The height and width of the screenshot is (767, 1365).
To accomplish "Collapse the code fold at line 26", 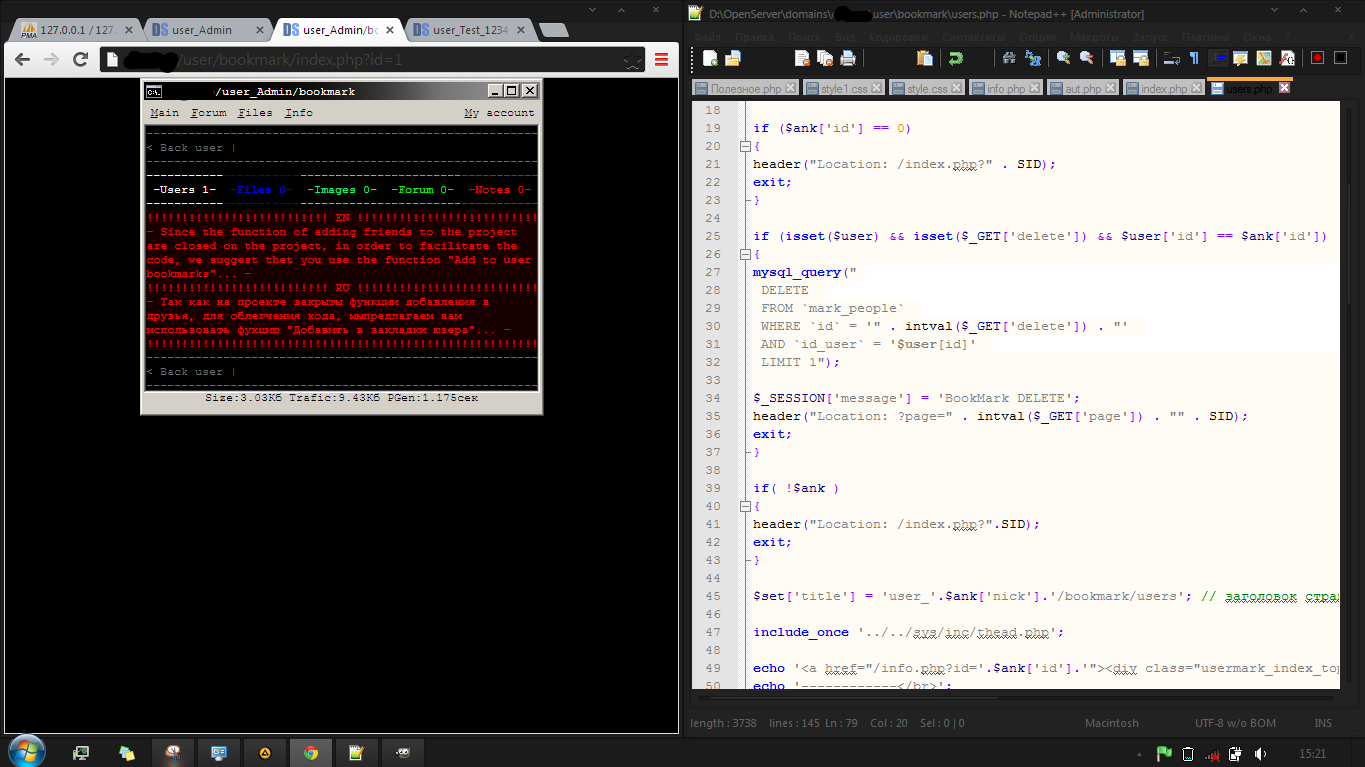I will click(x=744, y=254).
